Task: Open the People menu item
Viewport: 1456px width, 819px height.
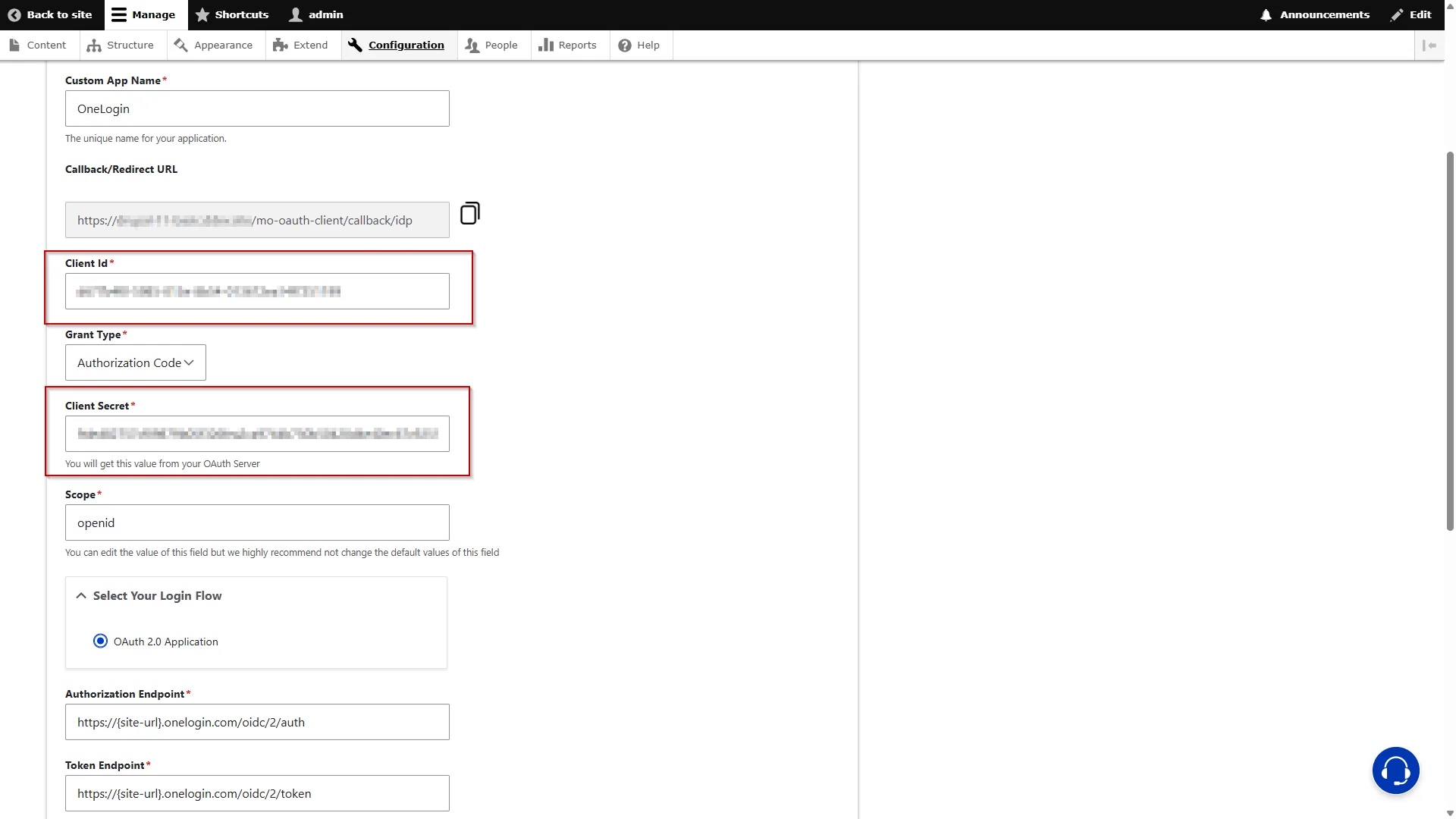Action: [491, 45]
